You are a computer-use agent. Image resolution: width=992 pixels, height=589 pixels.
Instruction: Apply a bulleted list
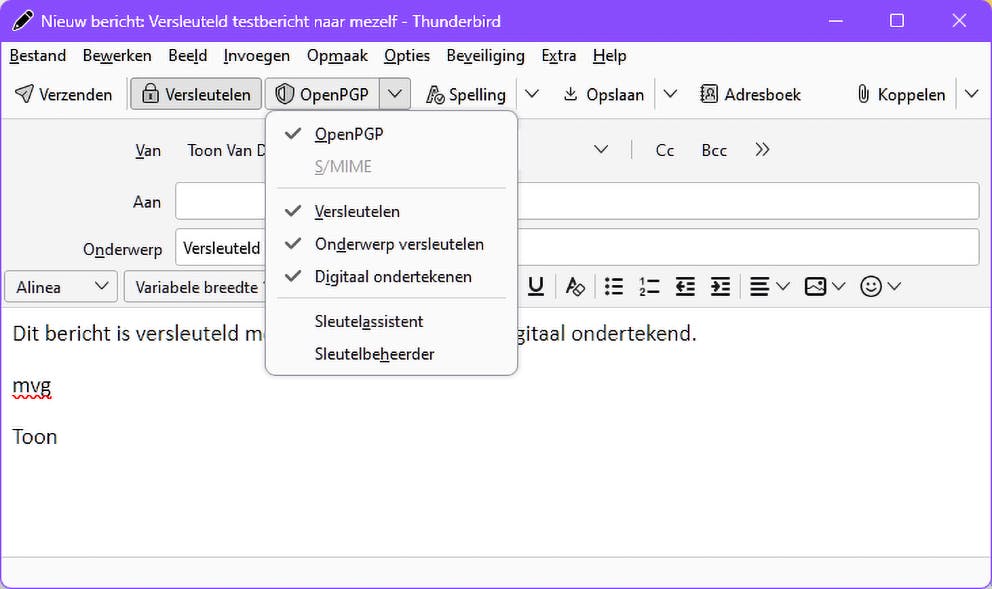coord(614,287)
